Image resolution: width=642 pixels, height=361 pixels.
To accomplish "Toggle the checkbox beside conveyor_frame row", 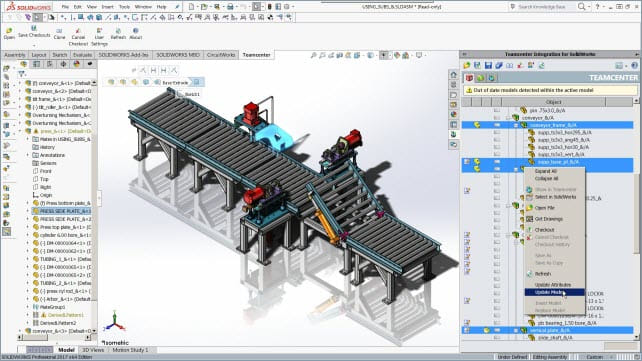I will [497, 125].
